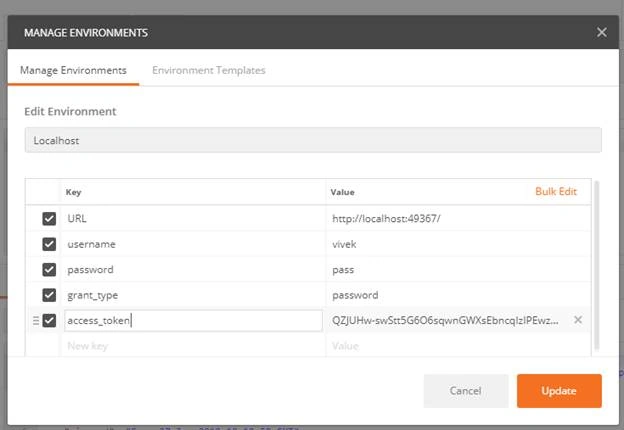Screen dimensions: 624x430
Task: Click the username key cell
Action: pos(193,244)
